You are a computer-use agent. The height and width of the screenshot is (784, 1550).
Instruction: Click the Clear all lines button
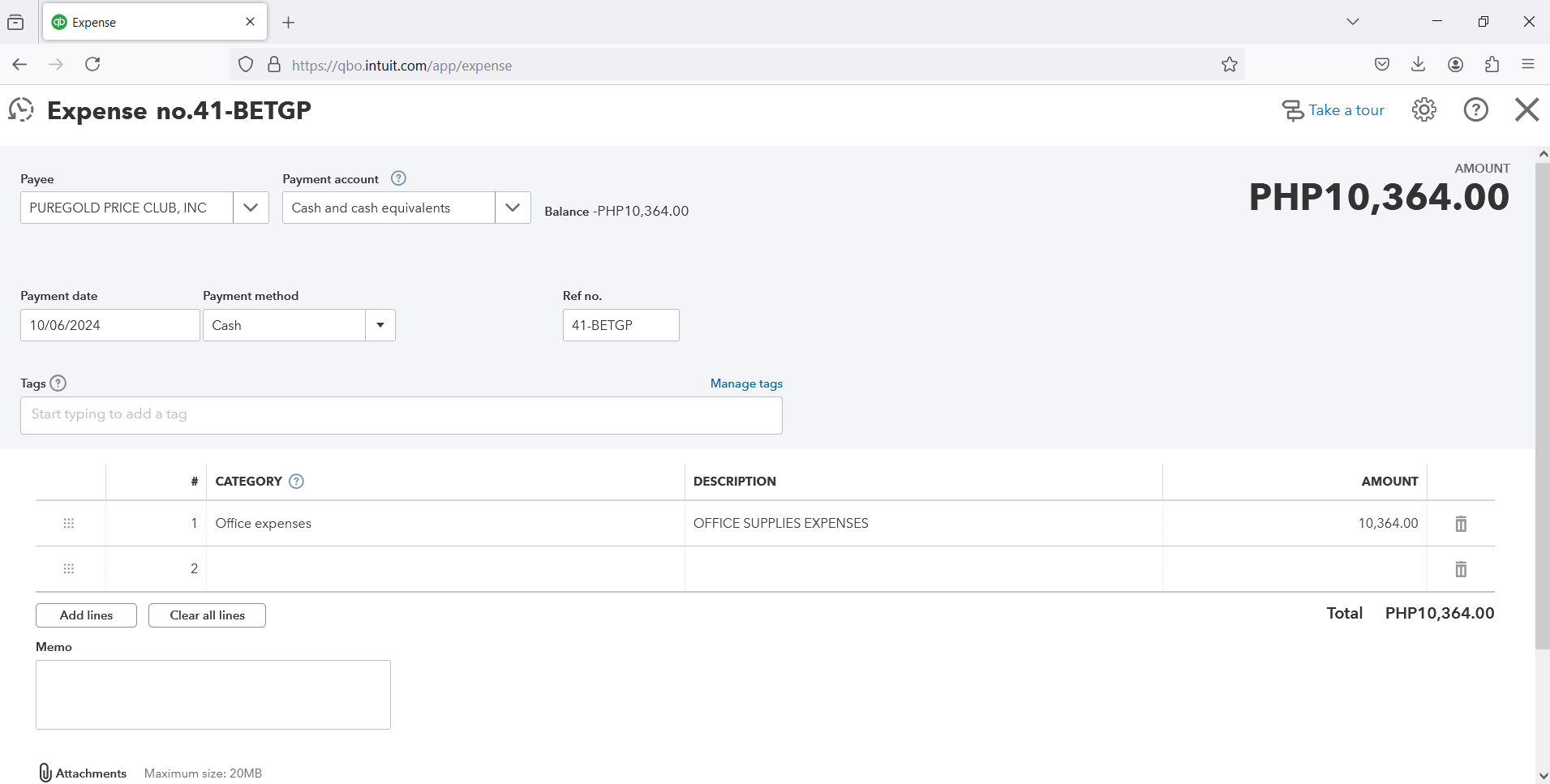207,615
